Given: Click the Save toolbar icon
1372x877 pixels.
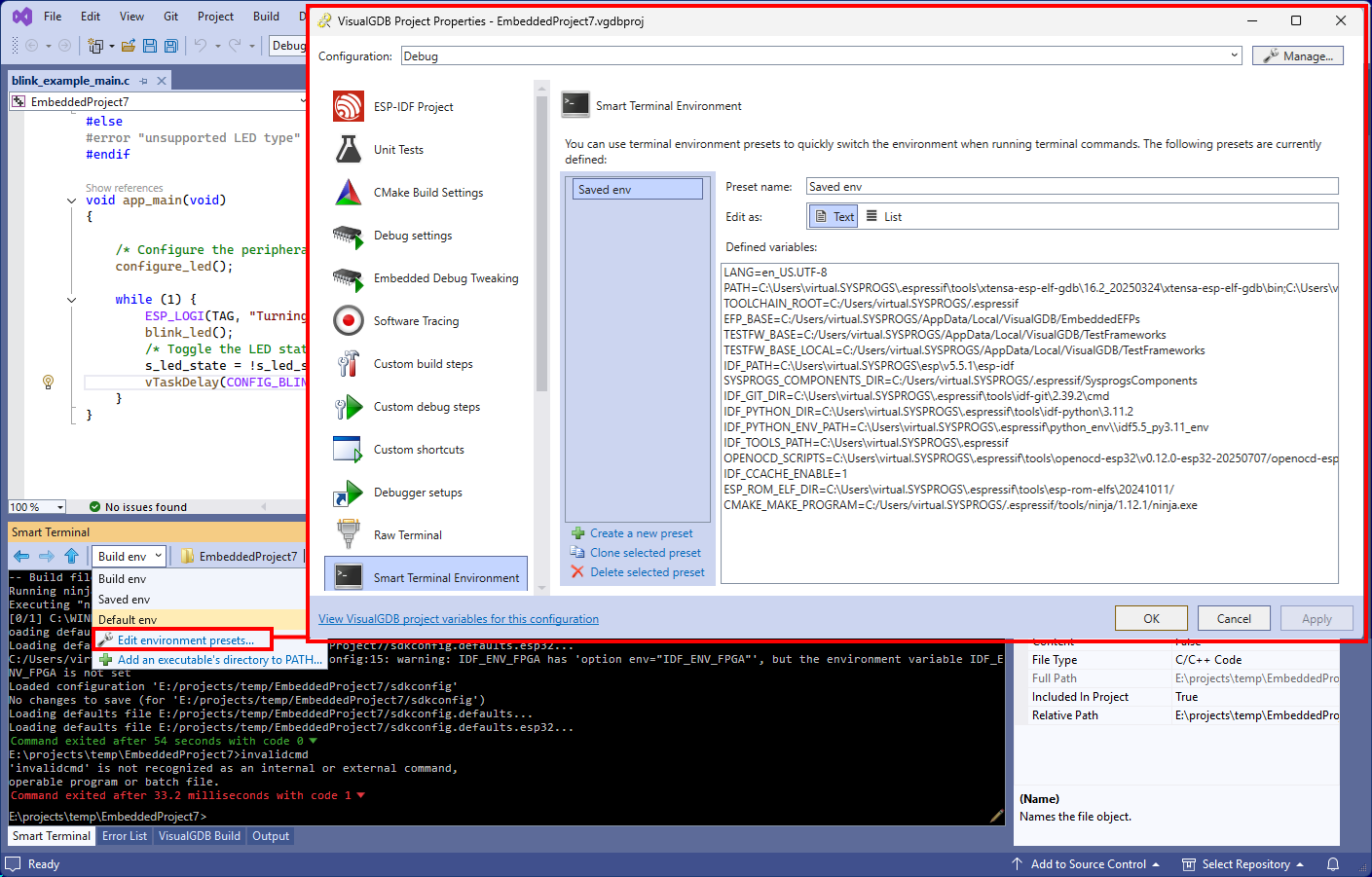Looking at the screenshot, I should [x=150, y=45].
